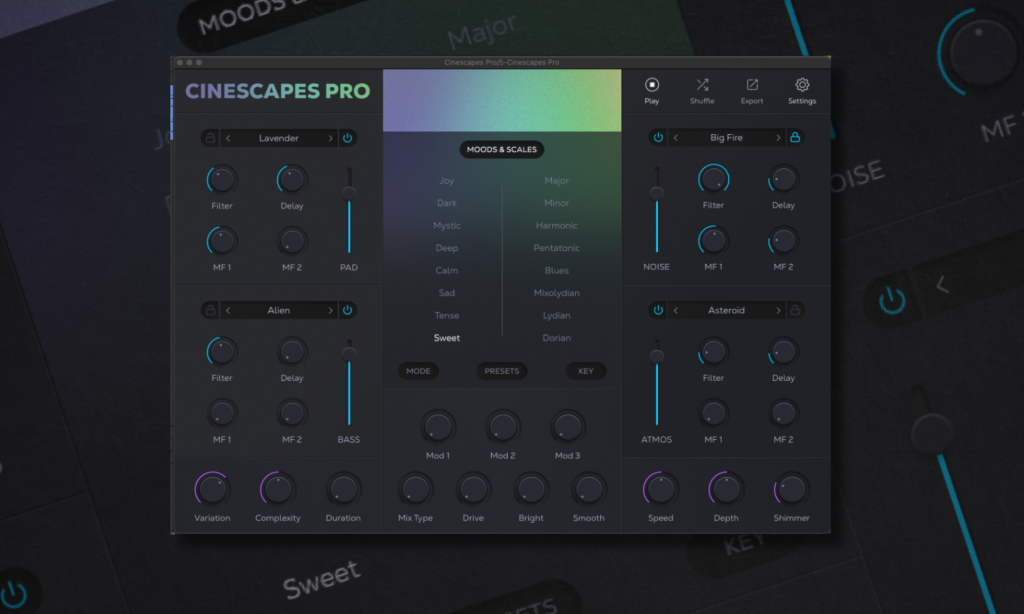Screen dimensions: 1024x614
Task: Click the KEY button
Action: click(586, 371)
